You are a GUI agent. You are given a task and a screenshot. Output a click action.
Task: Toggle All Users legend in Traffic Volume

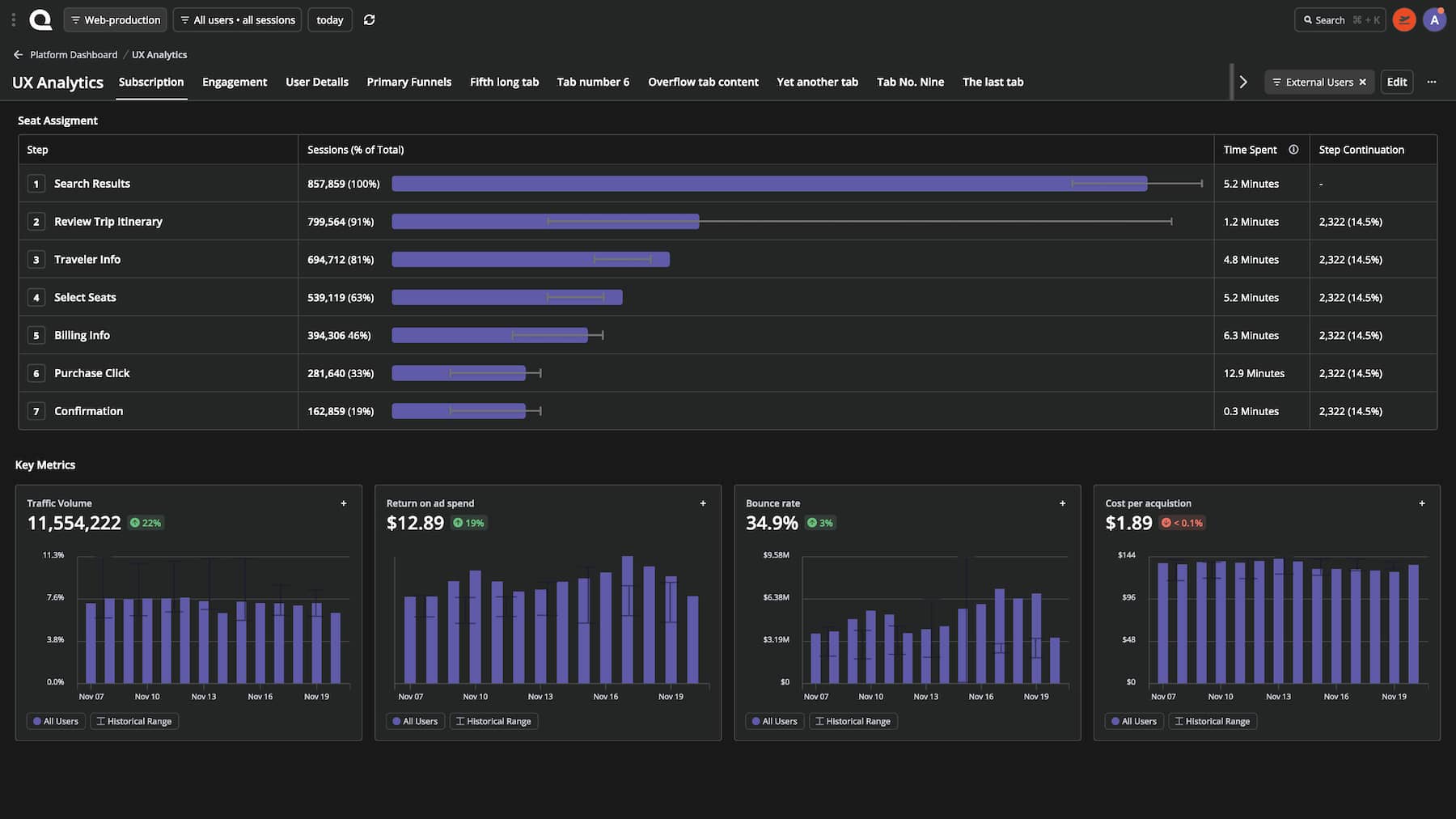56,721
